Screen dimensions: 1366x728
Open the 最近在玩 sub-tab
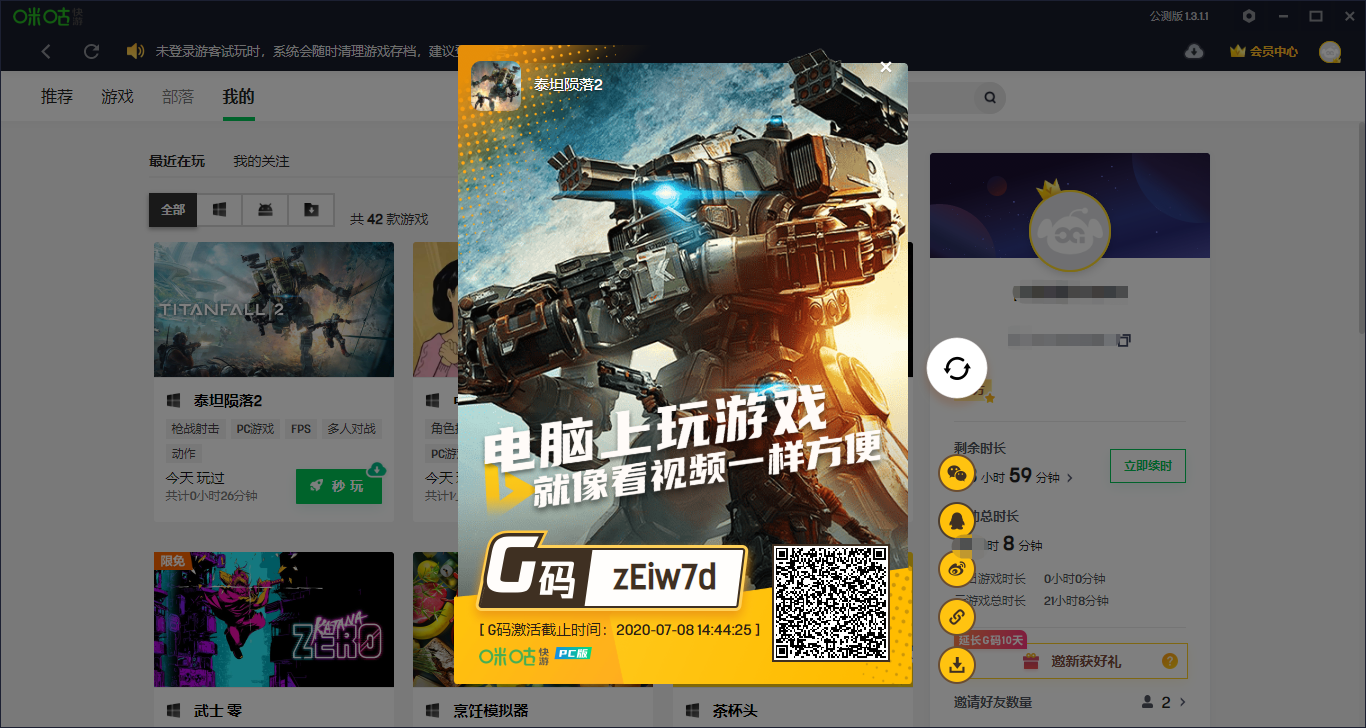pos(177,161)
